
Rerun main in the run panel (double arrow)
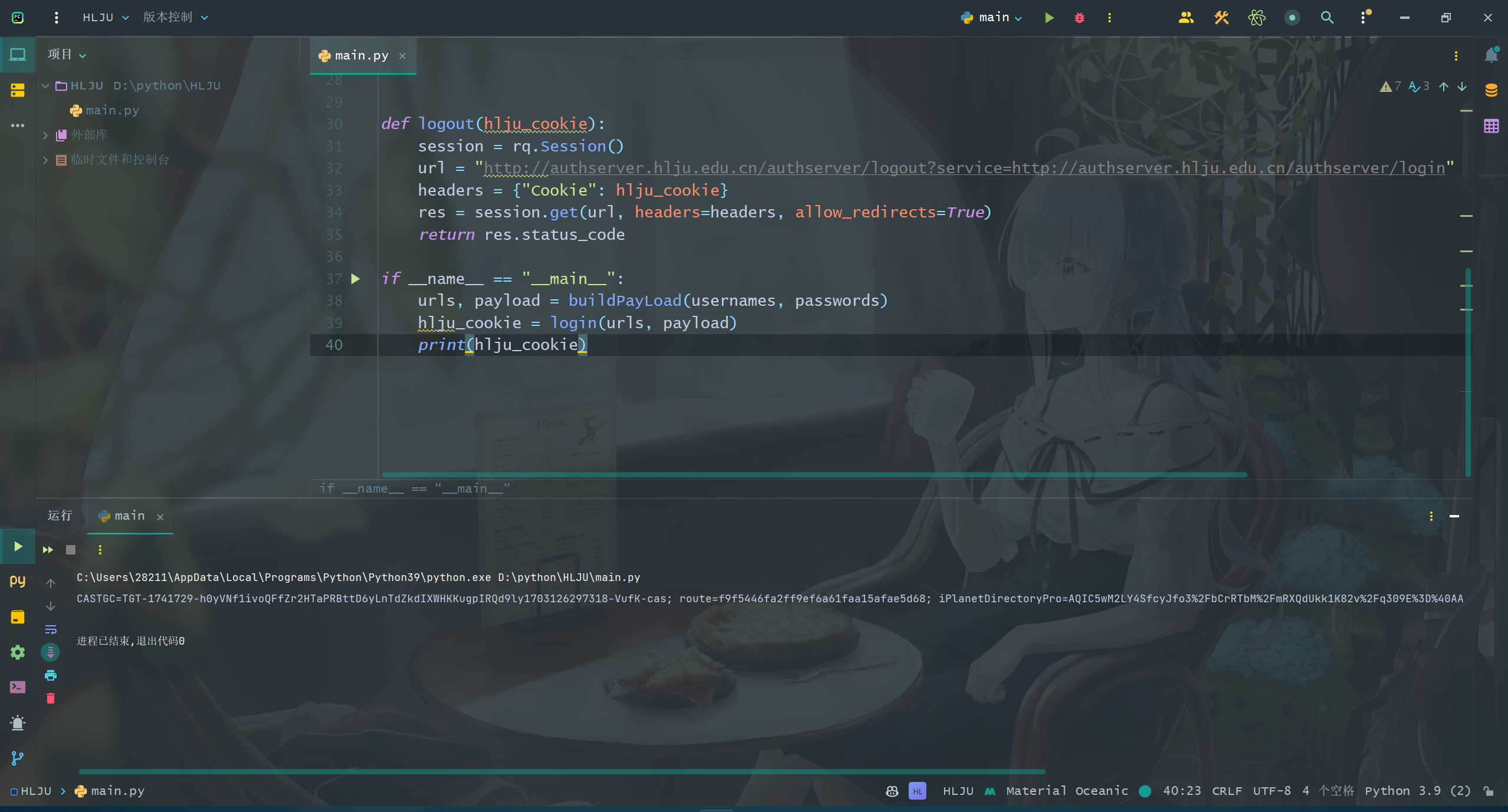[48, 550]
